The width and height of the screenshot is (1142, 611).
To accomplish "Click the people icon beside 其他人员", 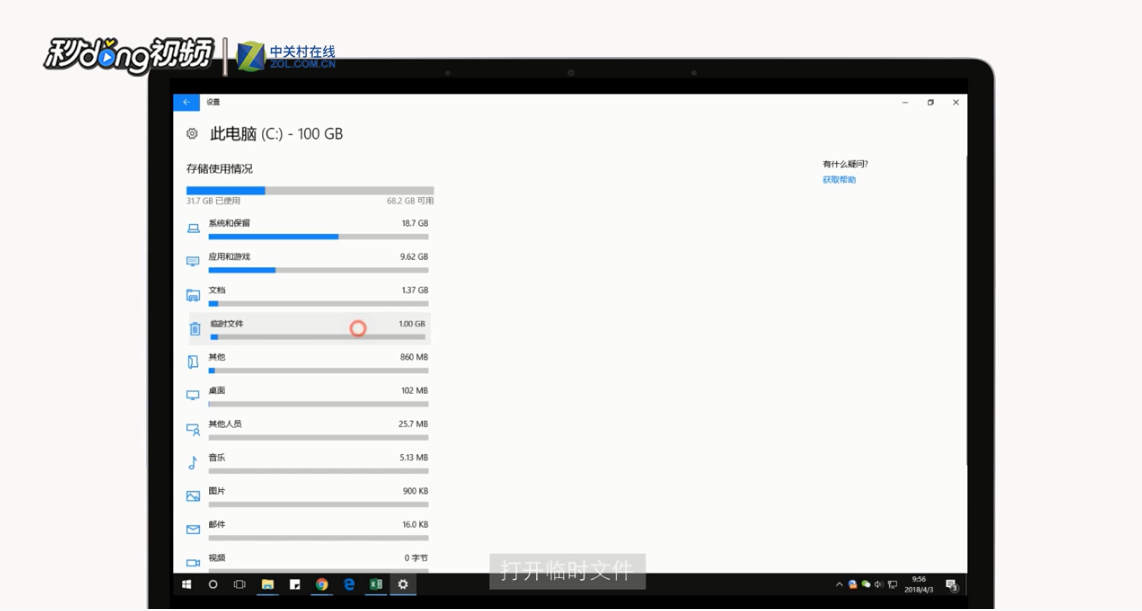I will (x=192, y=429).
